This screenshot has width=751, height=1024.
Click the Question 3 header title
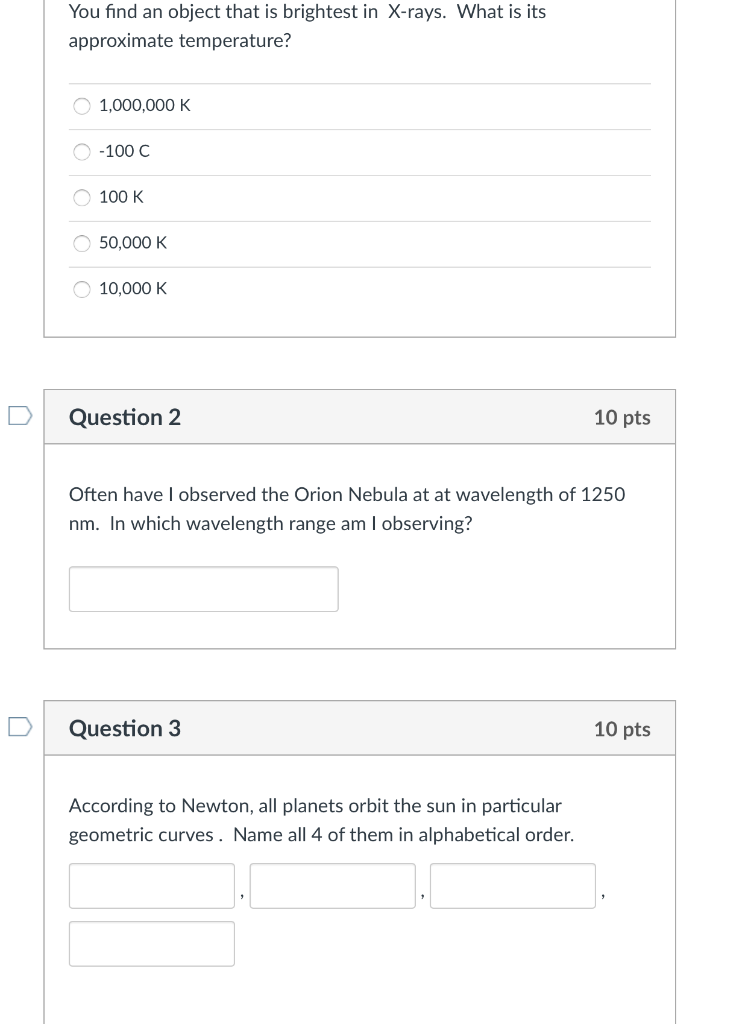[125, 728]
